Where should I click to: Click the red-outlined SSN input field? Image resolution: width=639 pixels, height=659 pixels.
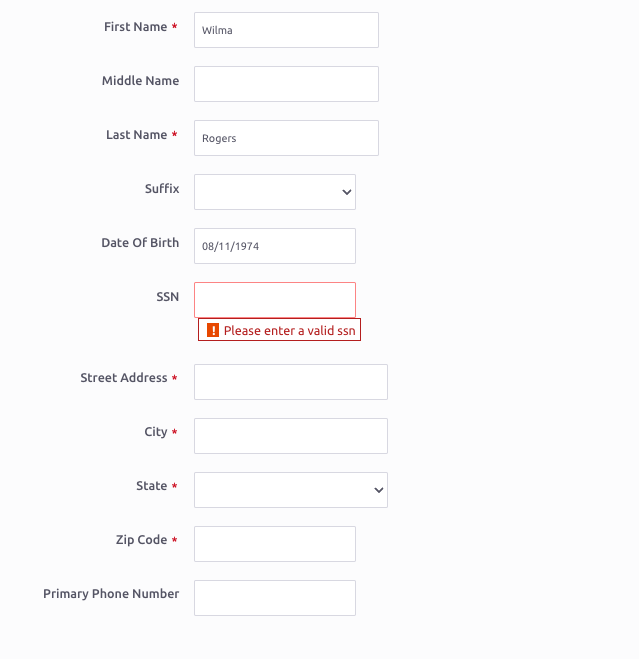coord(275,300)
